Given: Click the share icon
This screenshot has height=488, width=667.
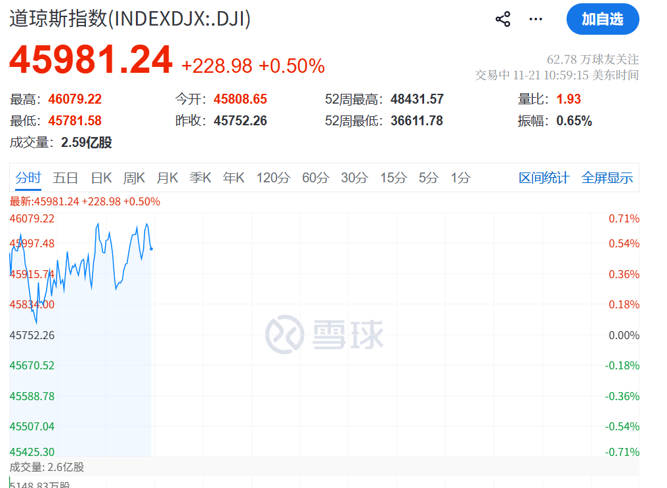Looking at the screenshot, I should [503, 19].
